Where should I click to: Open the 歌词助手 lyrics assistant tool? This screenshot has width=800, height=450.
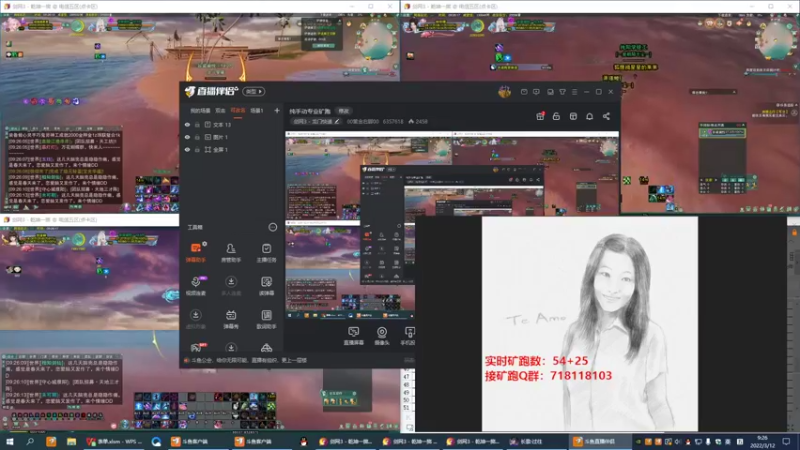pos(266,318)
